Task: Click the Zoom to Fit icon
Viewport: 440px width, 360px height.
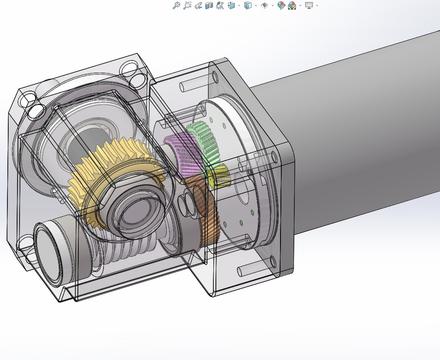Action: tap(176, 5)
